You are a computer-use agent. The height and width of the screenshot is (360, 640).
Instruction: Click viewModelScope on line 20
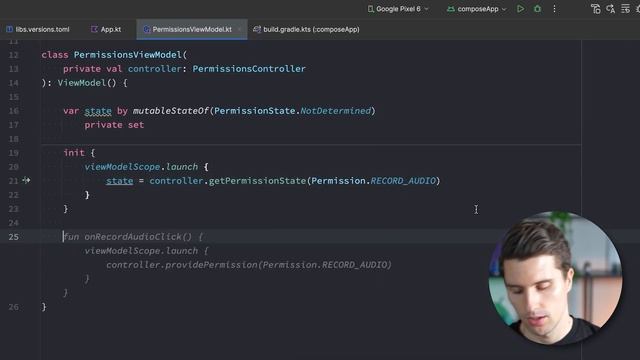[x=122, y=167]
